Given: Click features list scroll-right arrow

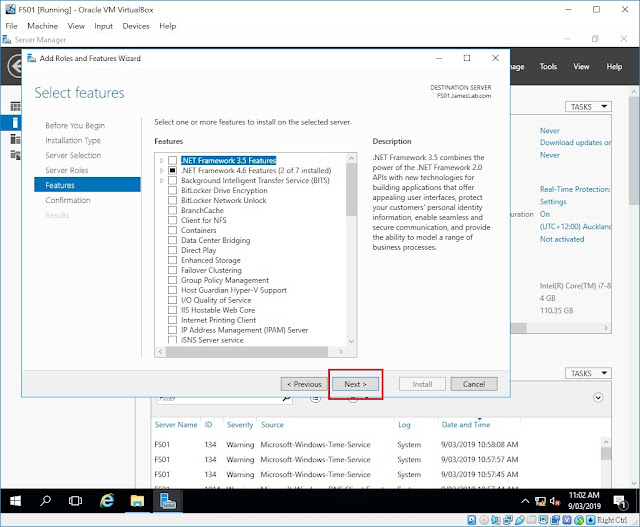Looking at the screenshot, I should [341, 351].
